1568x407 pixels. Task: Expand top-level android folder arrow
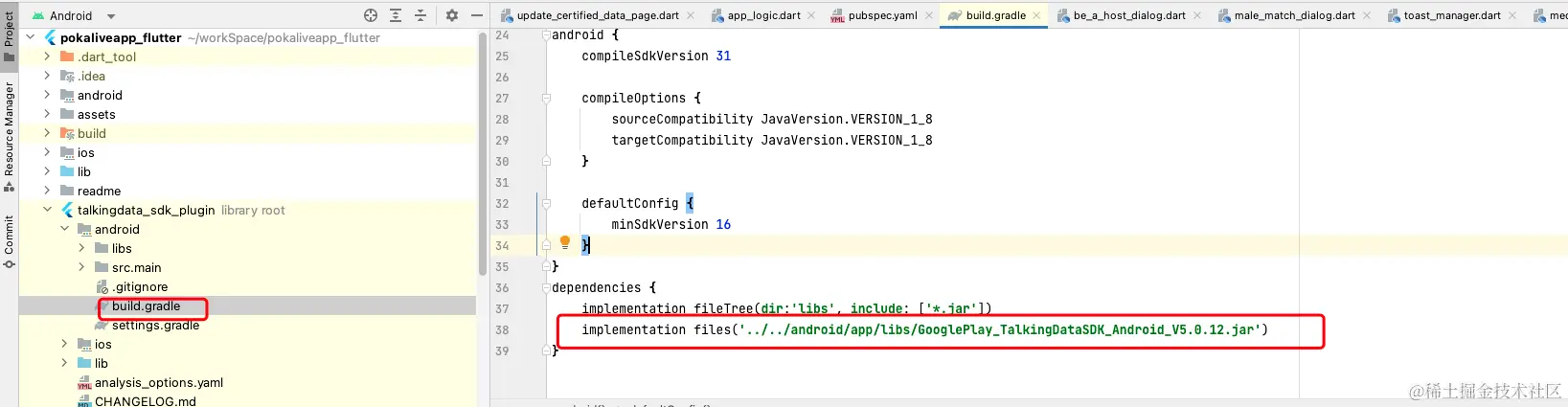click(x=47, y=95)
